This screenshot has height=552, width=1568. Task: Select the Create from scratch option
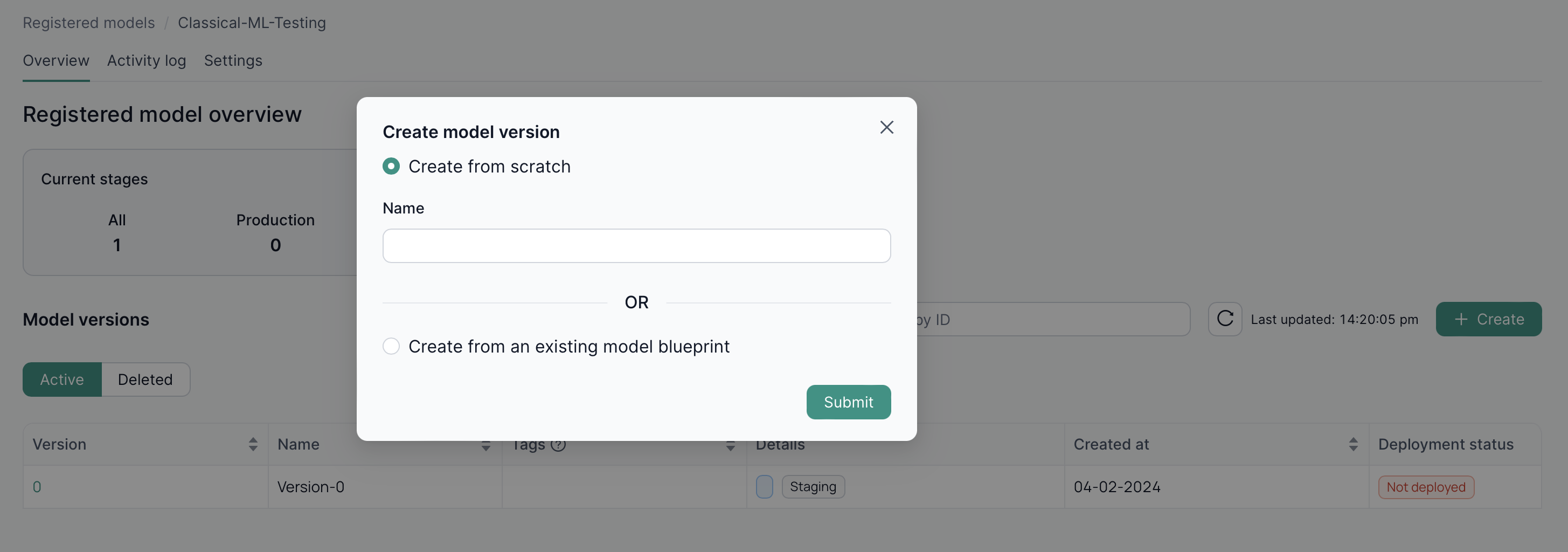391,165
